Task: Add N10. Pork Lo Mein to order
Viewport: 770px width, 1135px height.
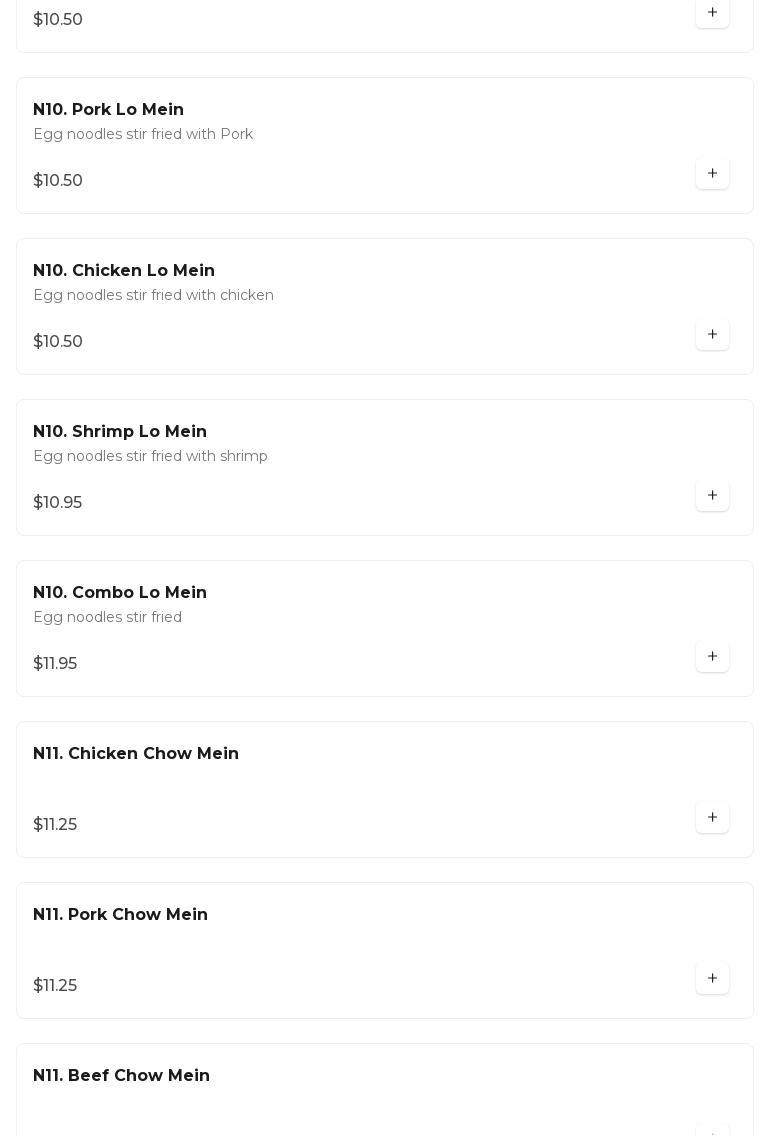Action: pos(712,174)
